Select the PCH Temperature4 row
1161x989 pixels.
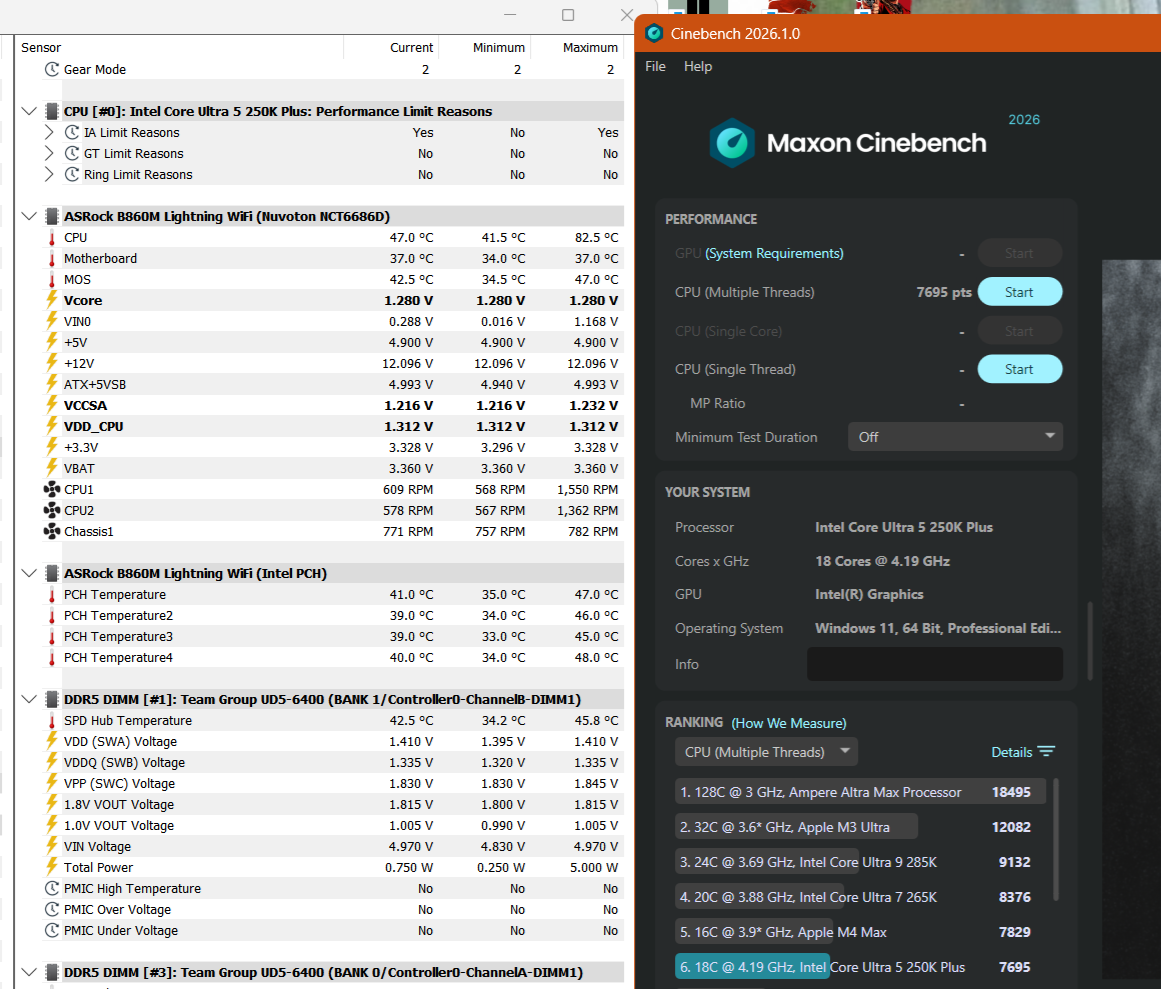pyautogui.click(x=333, y=657)
